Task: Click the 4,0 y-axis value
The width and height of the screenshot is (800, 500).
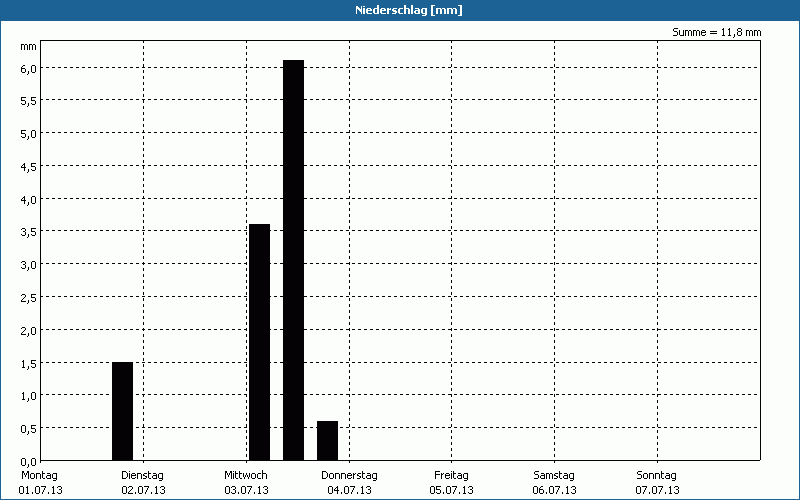Action: (x=29, y=200)
